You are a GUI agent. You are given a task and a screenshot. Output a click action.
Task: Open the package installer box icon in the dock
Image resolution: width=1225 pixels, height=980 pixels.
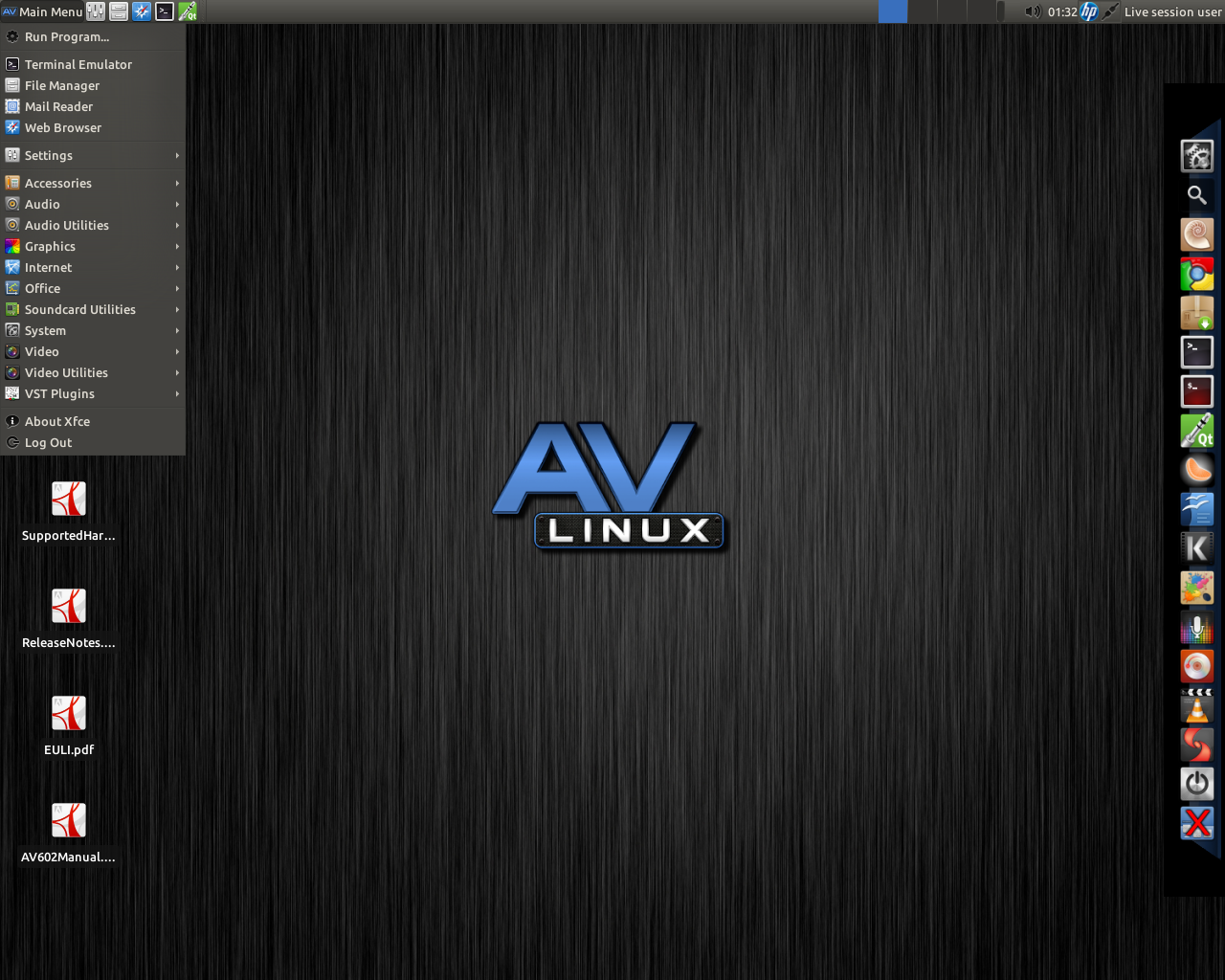(1197, 313)
